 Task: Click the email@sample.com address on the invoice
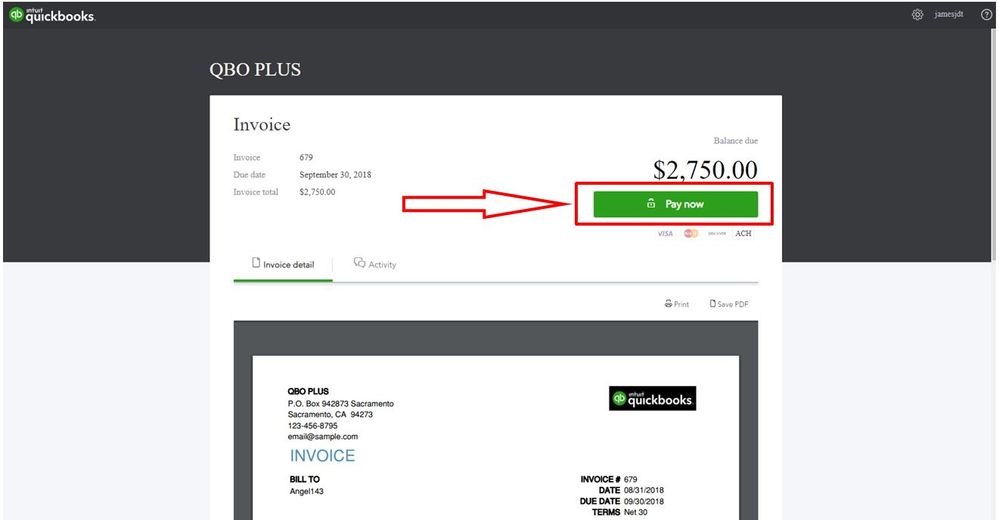pyautogui.click(x=322, y=436)
